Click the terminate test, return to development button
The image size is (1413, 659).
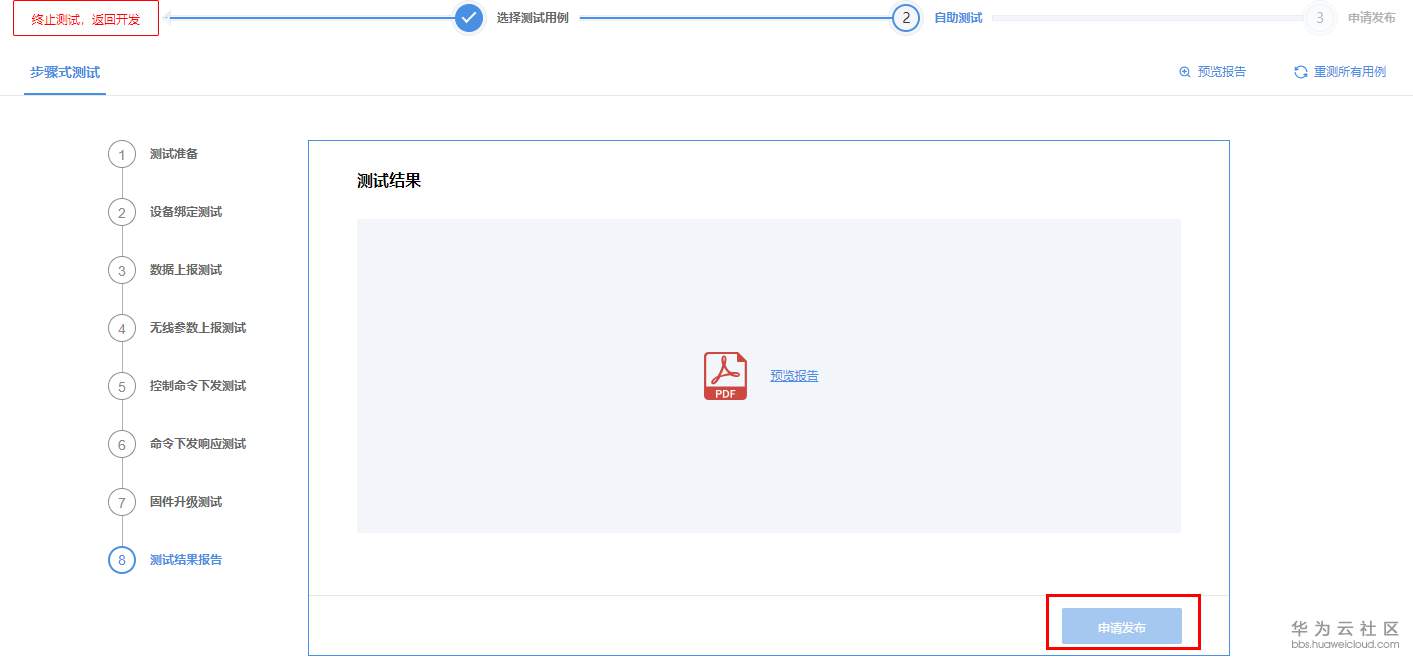pyautogui.click(x=86, y=19)
